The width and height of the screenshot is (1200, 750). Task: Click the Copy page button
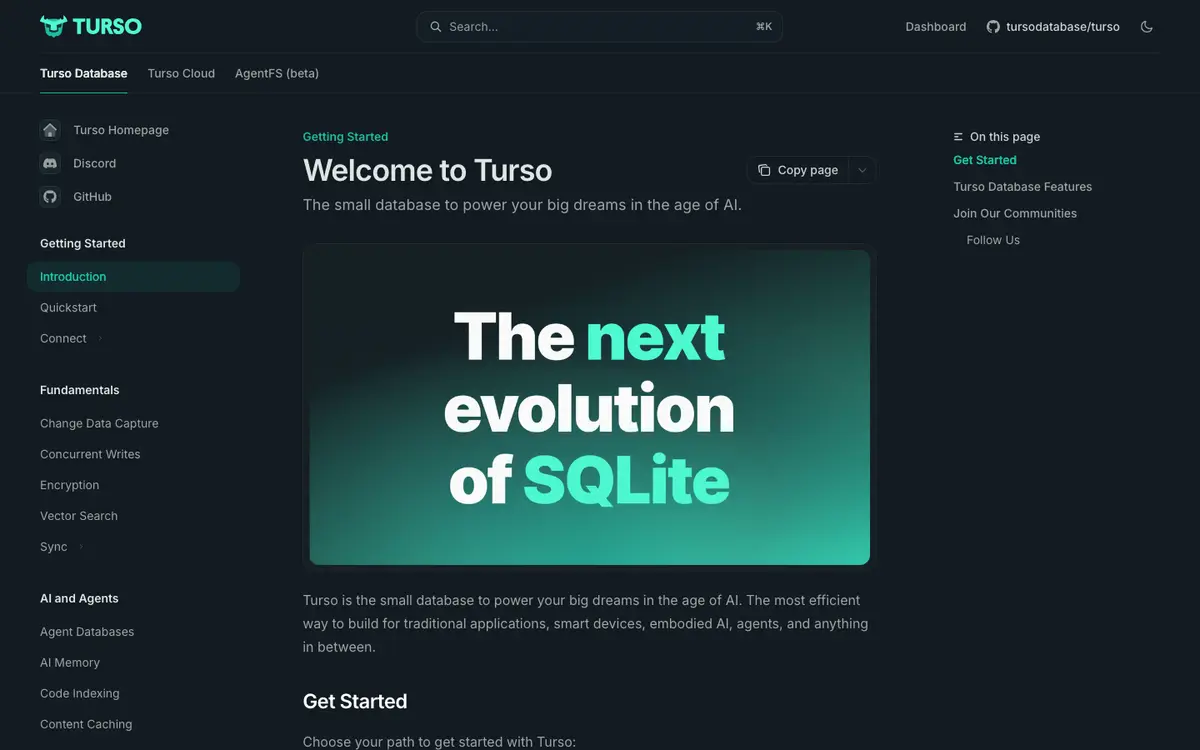[798, 170]
